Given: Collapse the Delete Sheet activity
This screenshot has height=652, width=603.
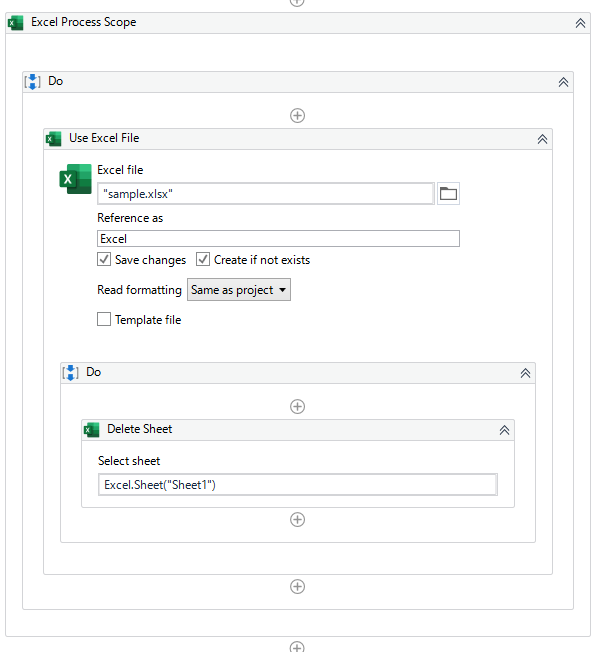Looking at the screenshot, I should click(x=504, y=430).
